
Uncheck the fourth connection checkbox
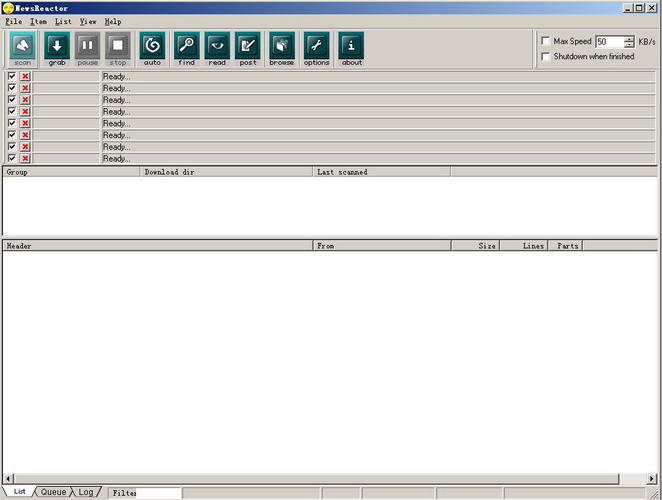(12, 111)
